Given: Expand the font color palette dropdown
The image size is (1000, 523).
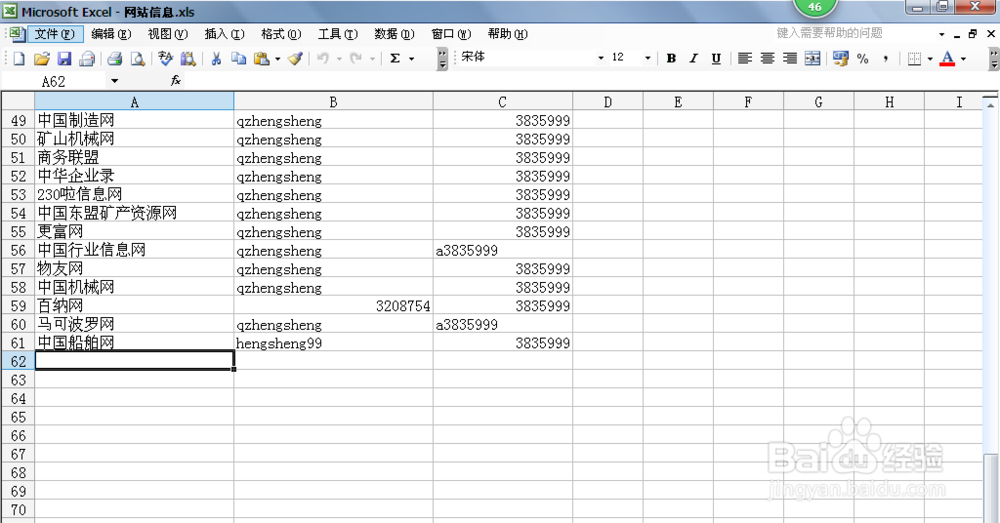Looking at the screenshot, I should [963, 59].
